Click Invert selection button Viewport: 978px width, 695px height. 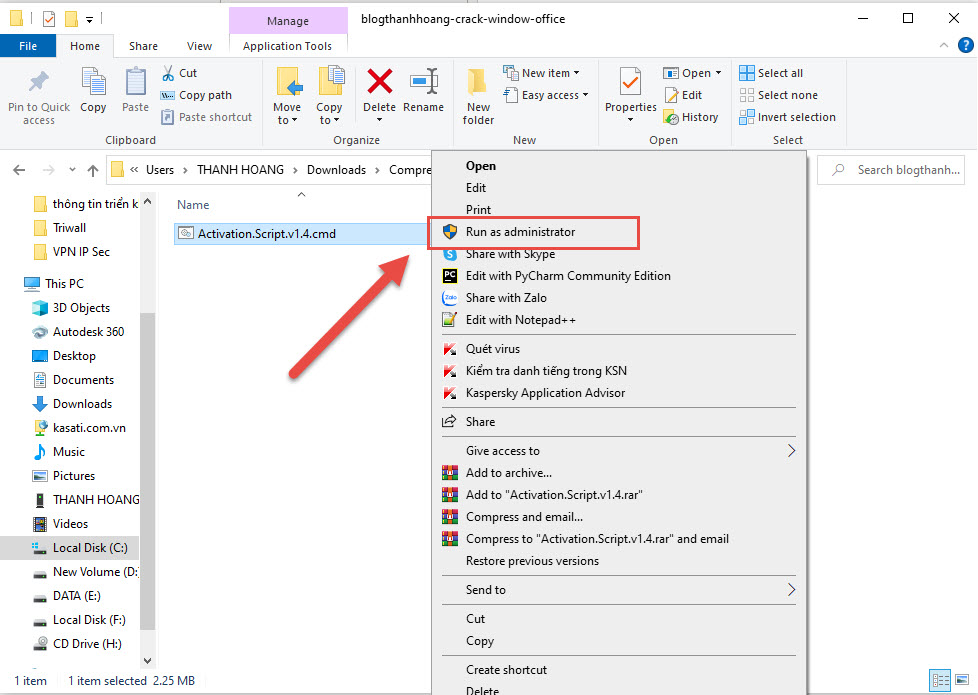point(787,117)
